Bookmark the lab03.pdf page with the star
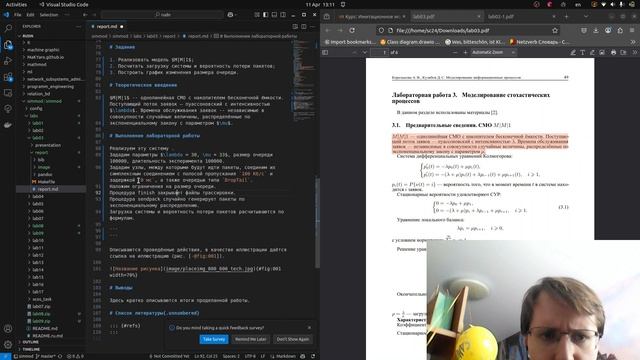640x360 pixels. [x=555, y=31]
